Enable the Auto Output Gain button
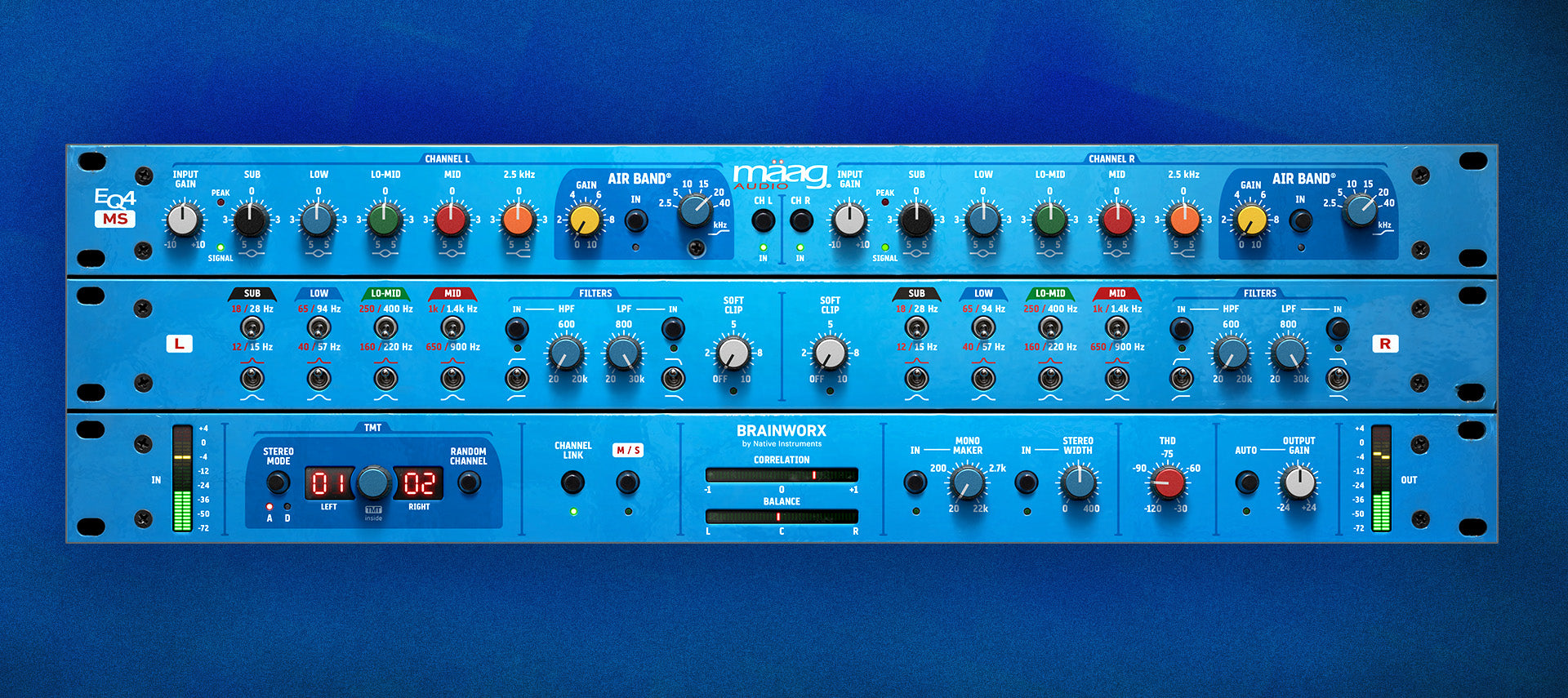This screenshot has width=1568, height=698. coord(1246,482)
